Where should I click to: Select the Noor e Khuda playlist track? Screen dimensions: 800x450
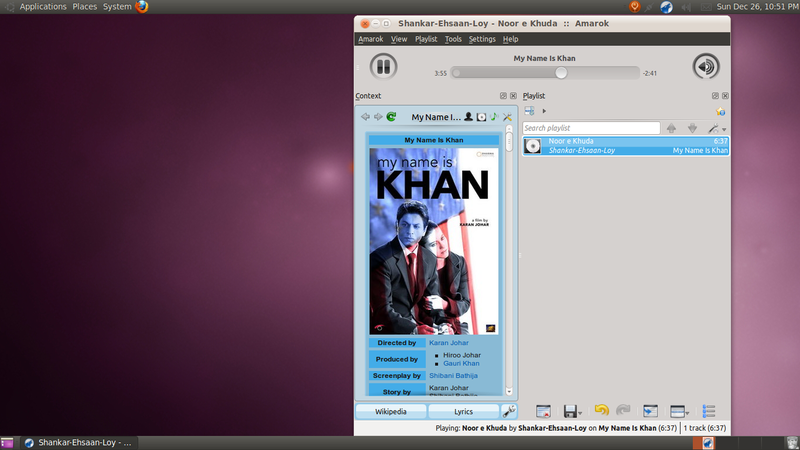click(x=626, y=145)
